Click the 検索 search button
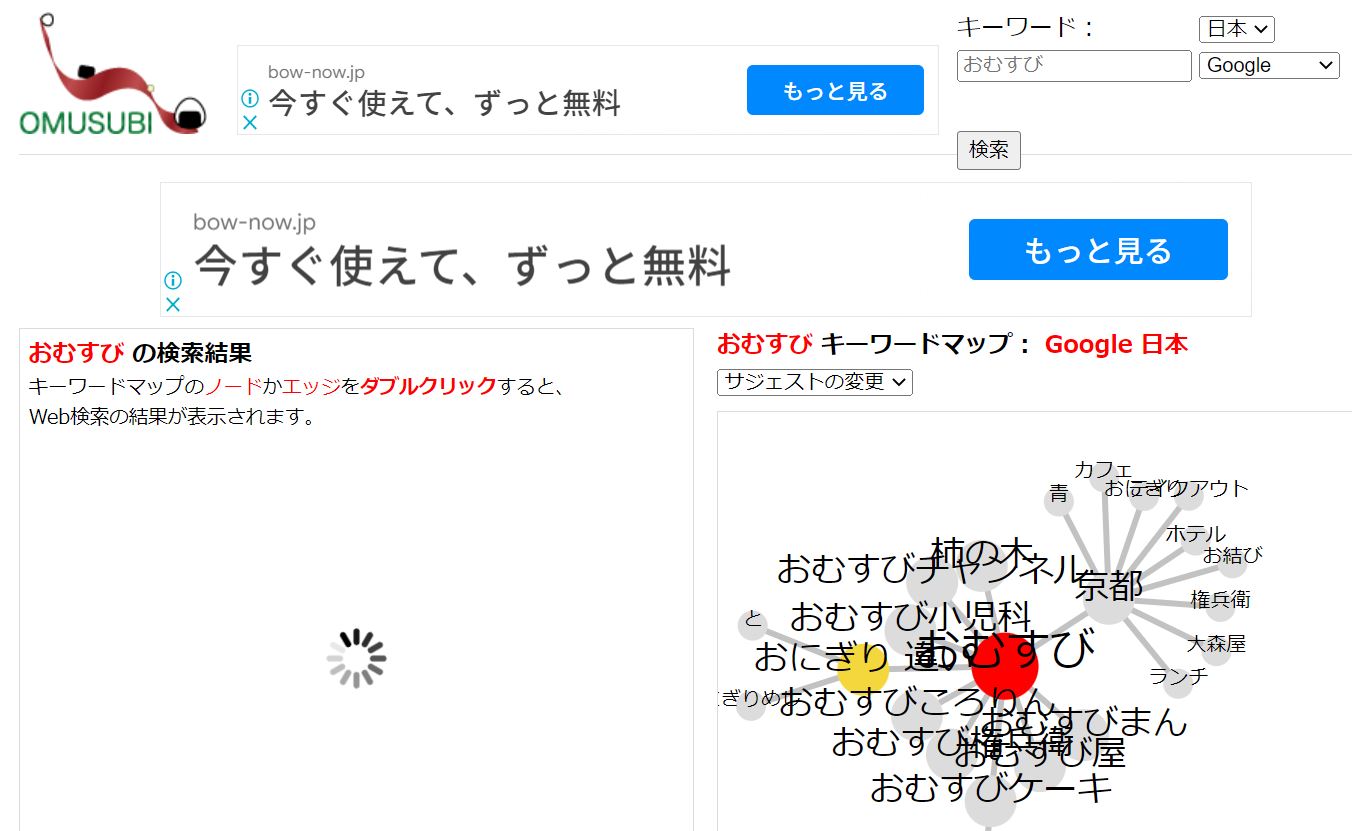Viewport: 1352px width, 831px height. click(x=989, y=150)
